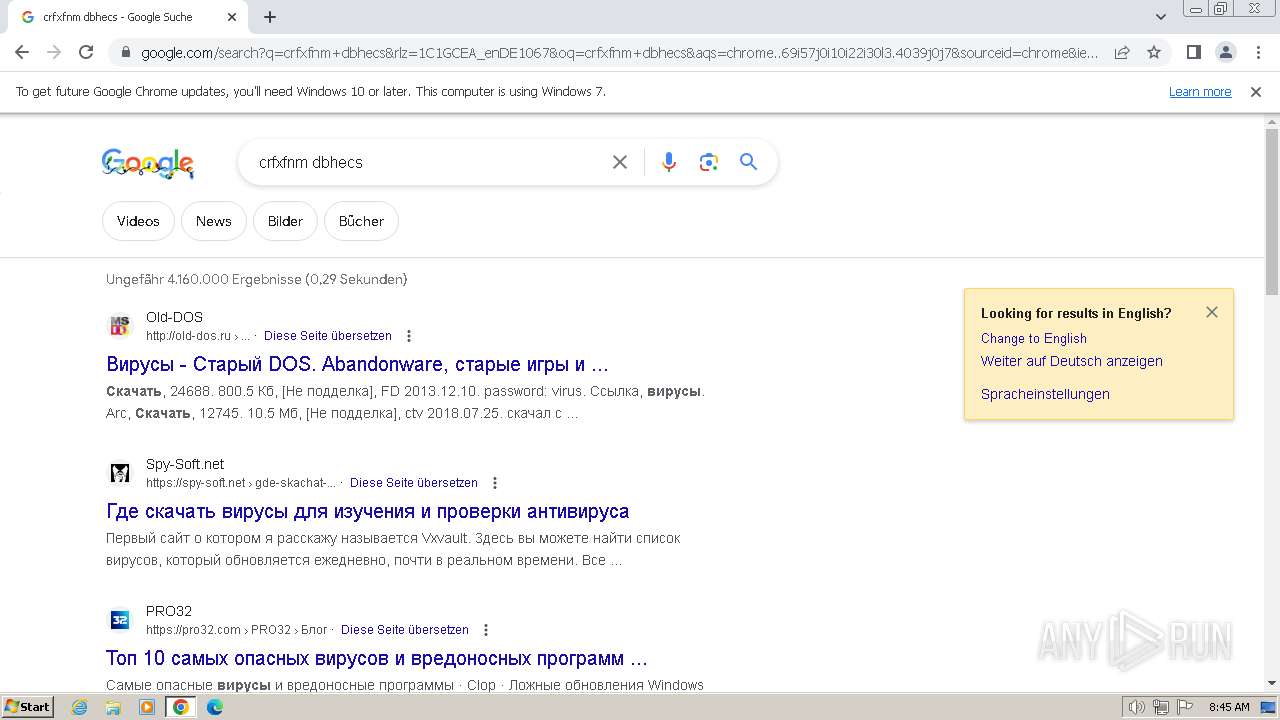Viewport: 1280px width, 720px height.
Task: Start voice search with the microphone
Action: 669,162
